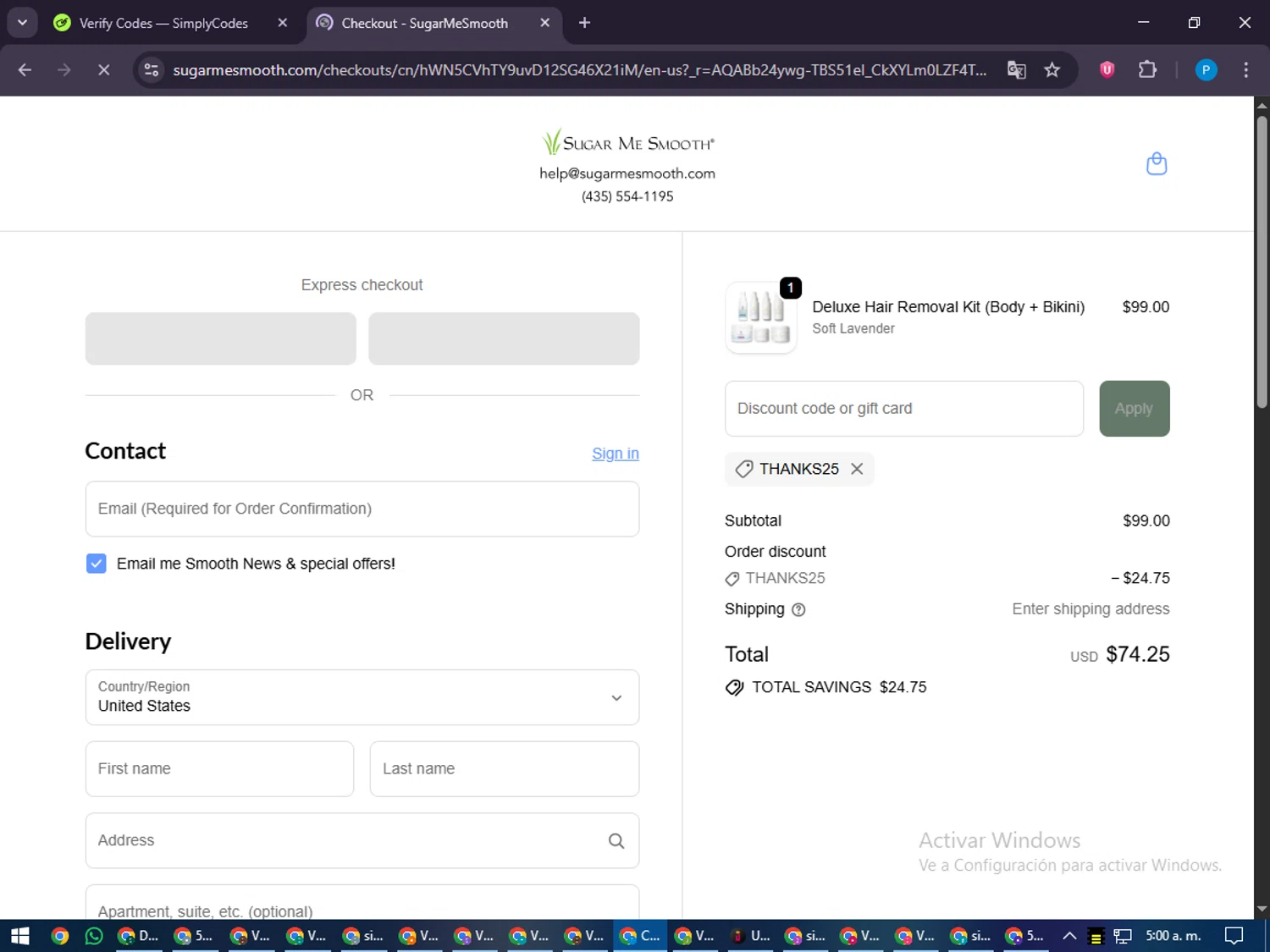This screenshot has height=952, width=1270.
Task: Click the page vertical scrollbar
Action: [x=1262, y=262]
